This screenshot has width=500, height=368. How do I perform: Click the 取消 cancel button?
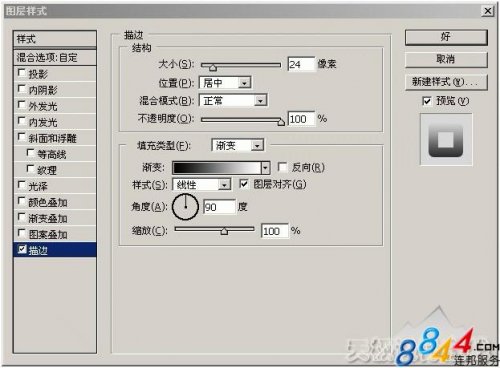coord(446,60)
